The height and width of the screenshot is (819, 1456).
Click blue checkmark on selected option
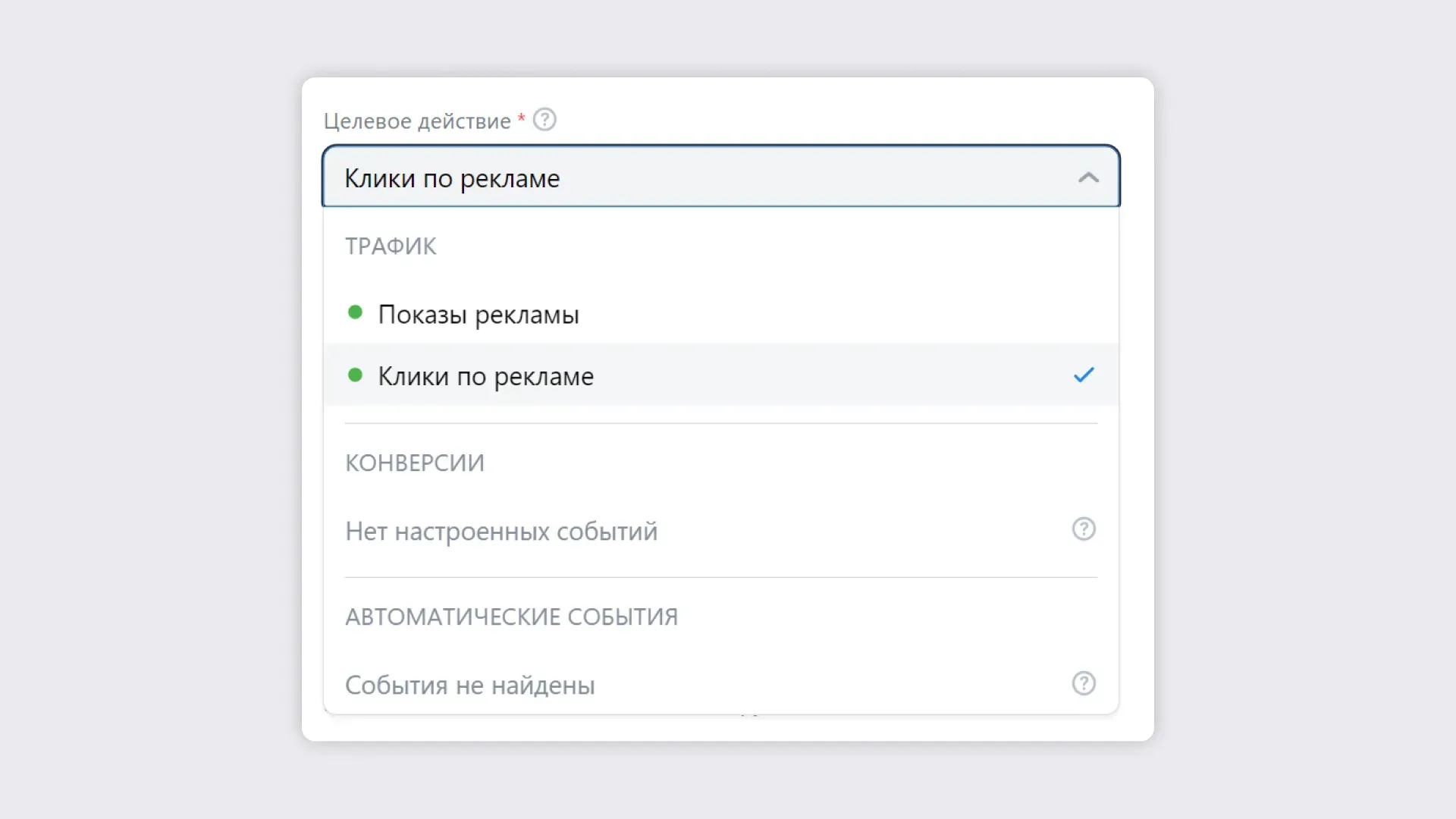pos(1084,375)
